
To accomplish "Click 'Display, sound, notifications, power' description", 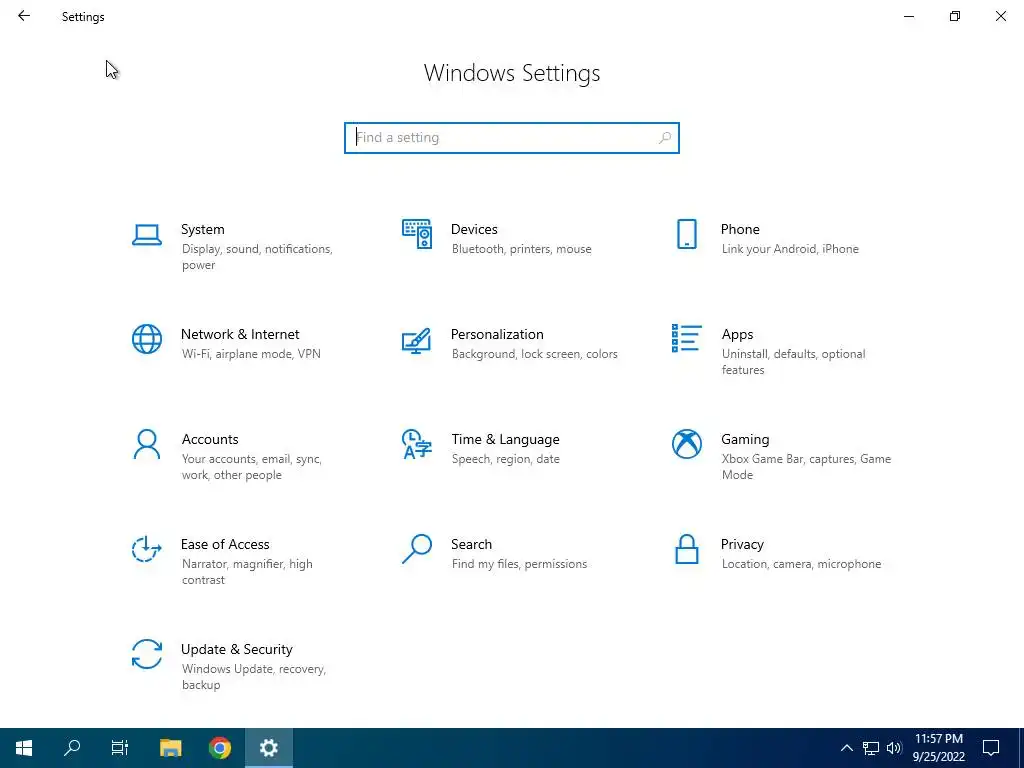I will point(257,257).
